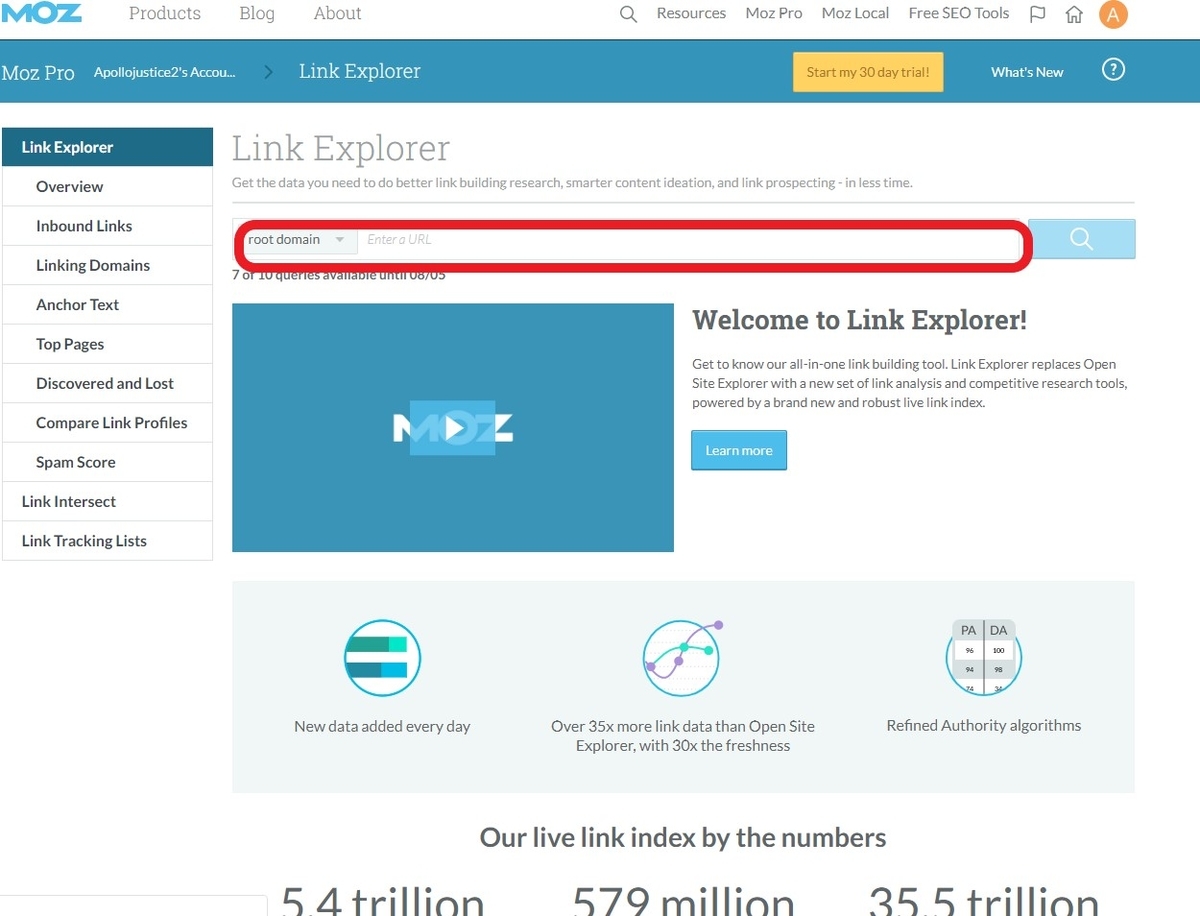Open the help question mark icon
The width and height of the screenshot is (1200, 916).
point(1113,70)
